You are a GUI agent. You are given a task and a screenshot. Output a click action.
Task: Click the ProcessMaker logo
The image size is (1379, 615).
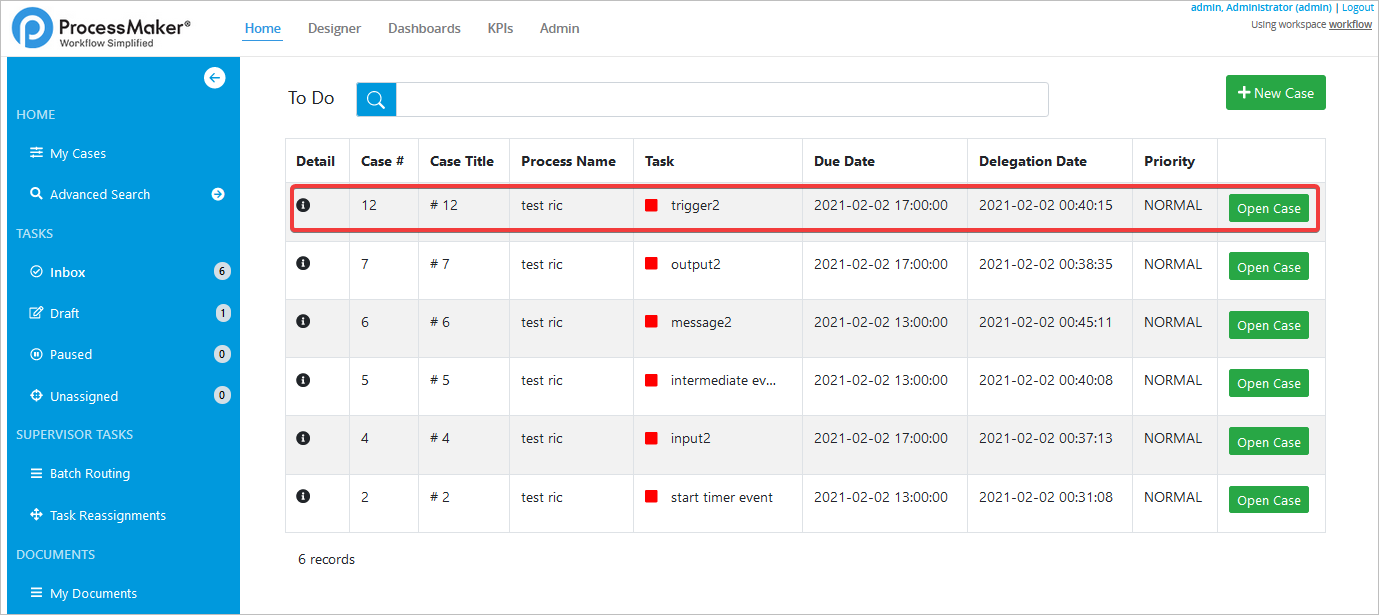click(x=101, y=30)
